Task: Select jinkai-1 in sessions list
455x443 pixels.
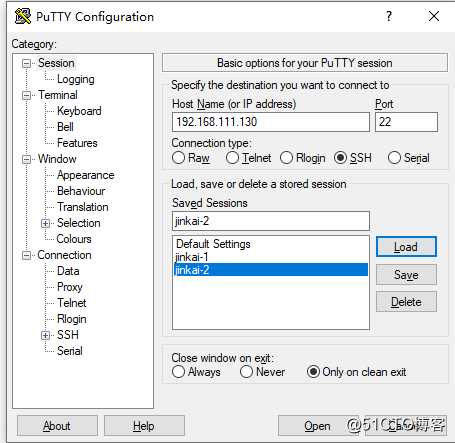Action: (x=271, y=257)
